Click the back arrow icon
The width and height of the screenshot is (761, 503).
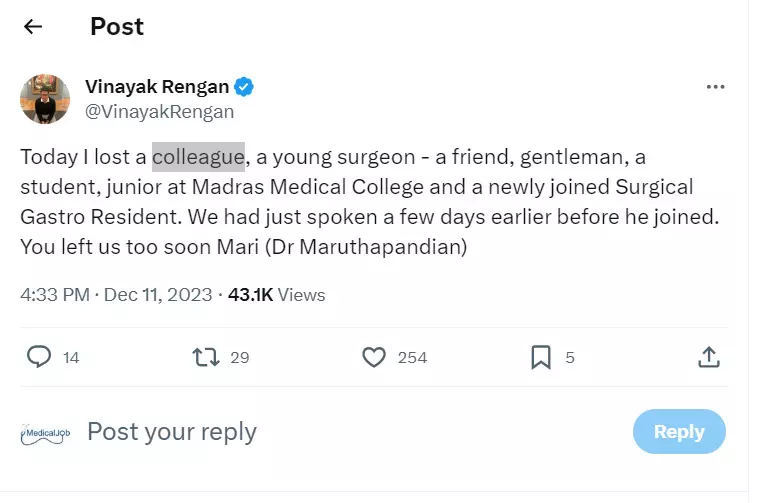pyautogui.click(x=33, y=27)
